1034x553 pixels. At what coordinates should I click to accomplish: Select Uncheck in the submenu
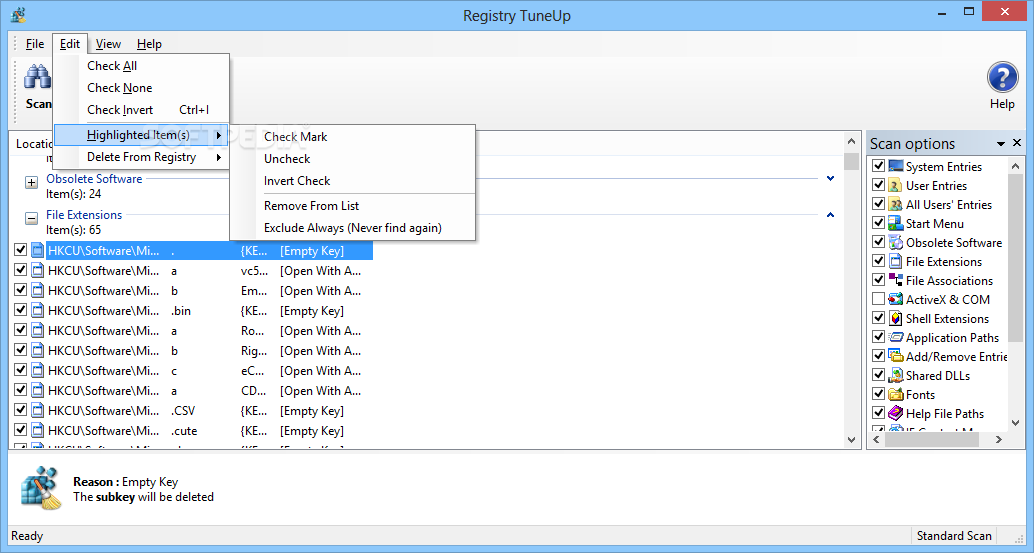tap(352, 158)
